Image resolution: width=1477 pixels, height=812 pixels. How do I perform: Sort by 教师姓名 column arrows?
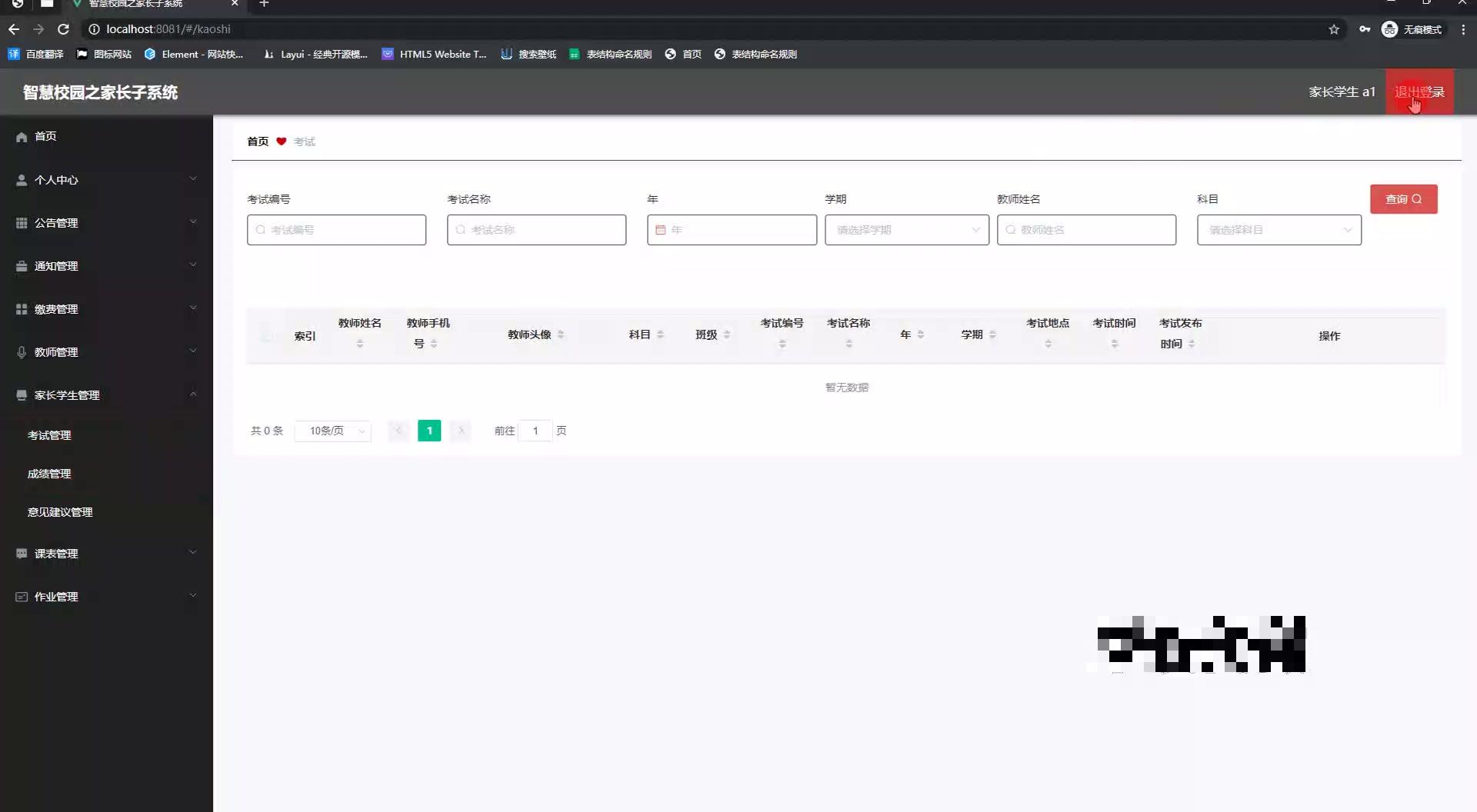(x=360, y=344)
